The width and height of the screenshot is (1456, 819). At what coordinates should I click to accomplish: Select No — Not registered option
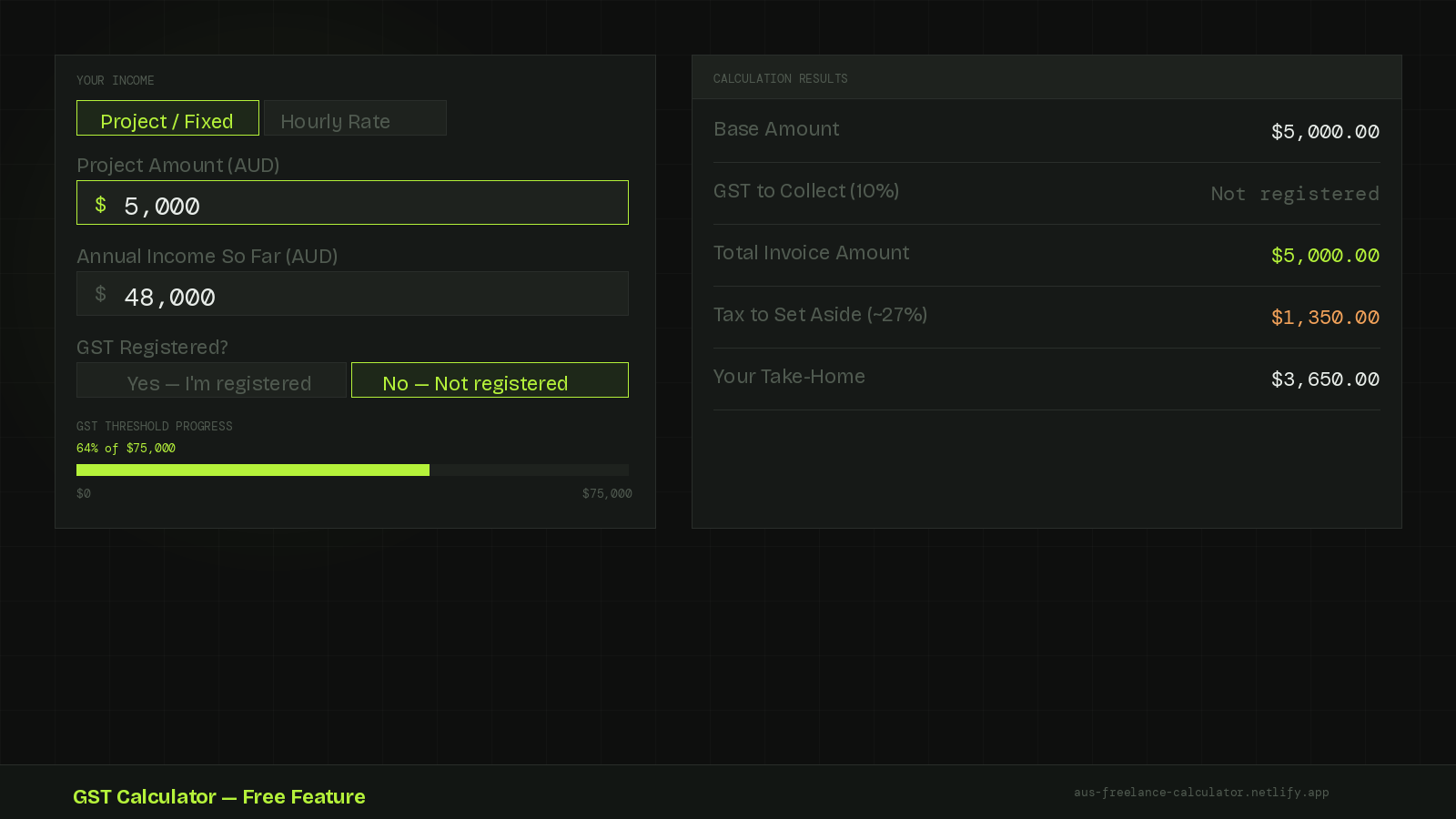click(489, 383)
